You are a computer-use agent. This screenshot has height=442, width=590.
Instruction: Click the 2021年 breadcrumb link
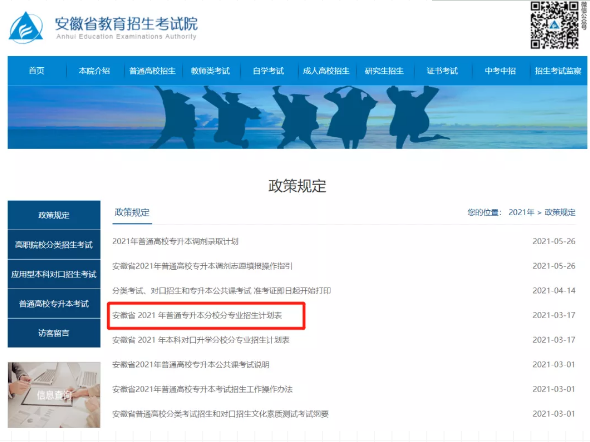coord(521,213)
